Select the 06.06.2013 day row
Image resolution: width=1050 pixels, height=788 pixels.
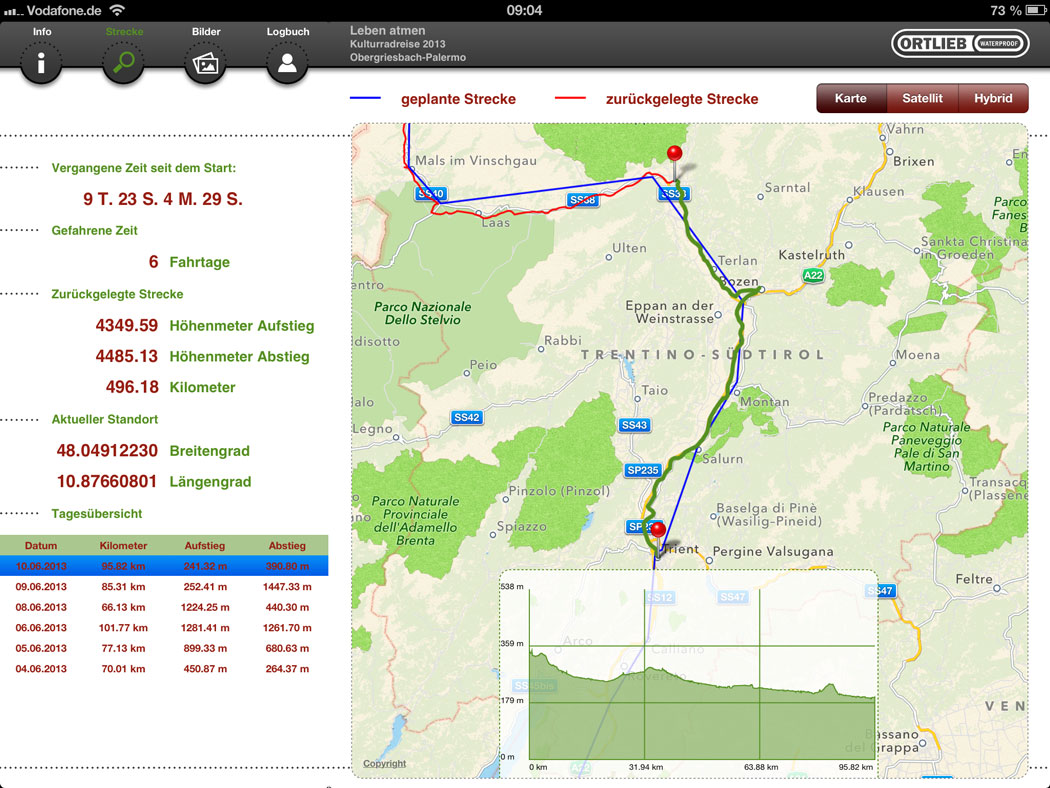pos(164,627)
